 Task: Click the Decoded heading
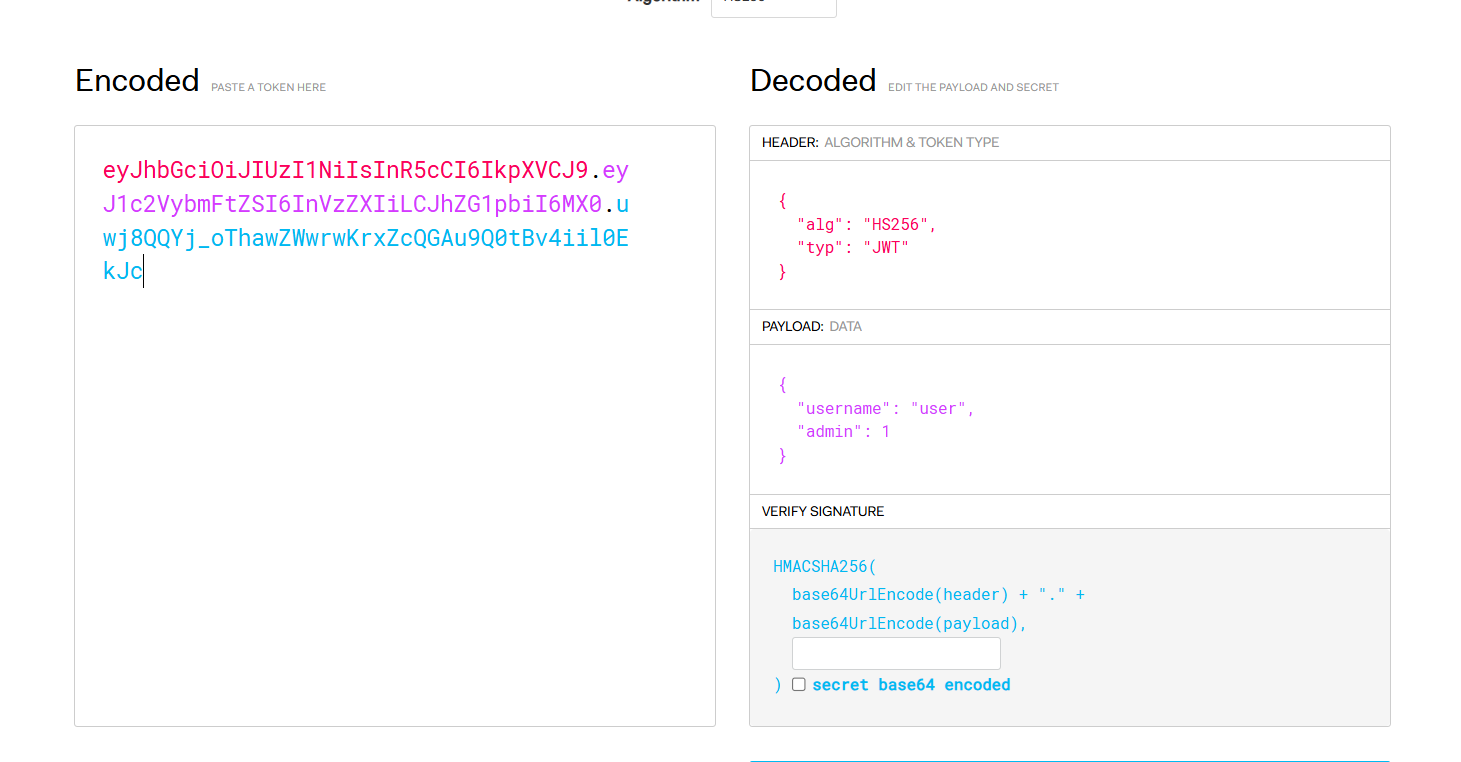coord(813,80)
